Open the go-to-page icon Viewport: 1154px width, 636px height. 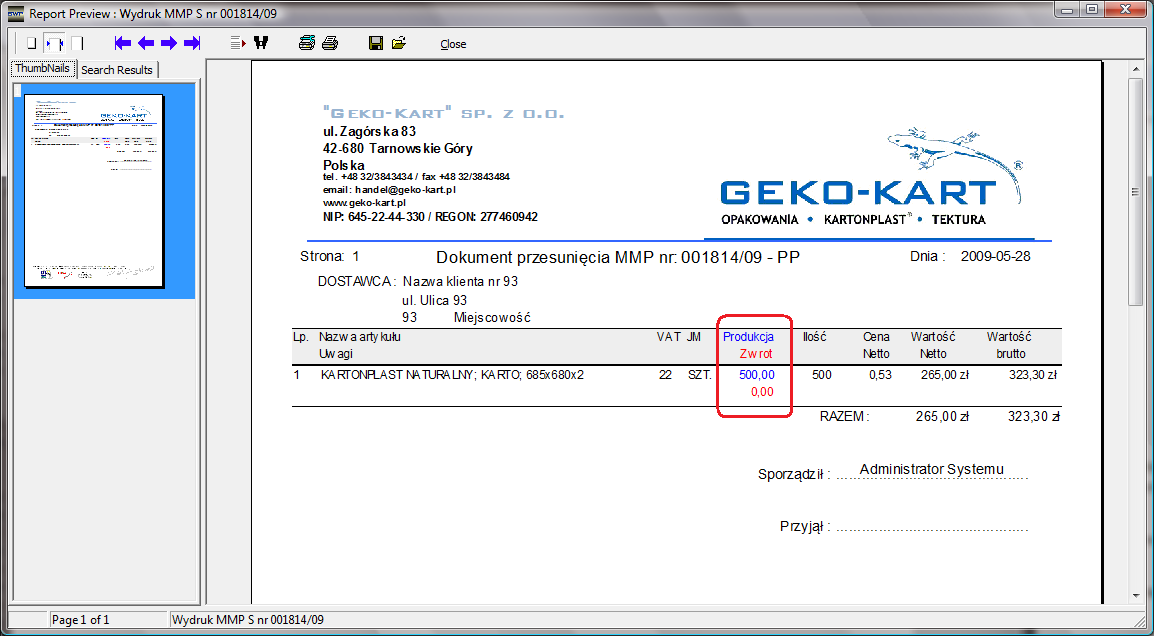tap(237, 43)
